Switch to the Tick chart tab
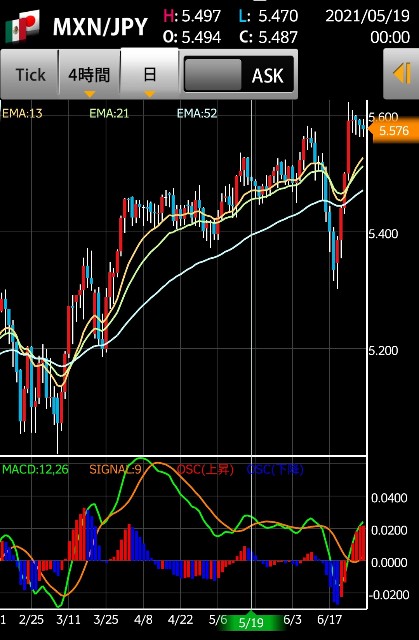This screenshot has width=419, height=640. click(x=30, y=75)
